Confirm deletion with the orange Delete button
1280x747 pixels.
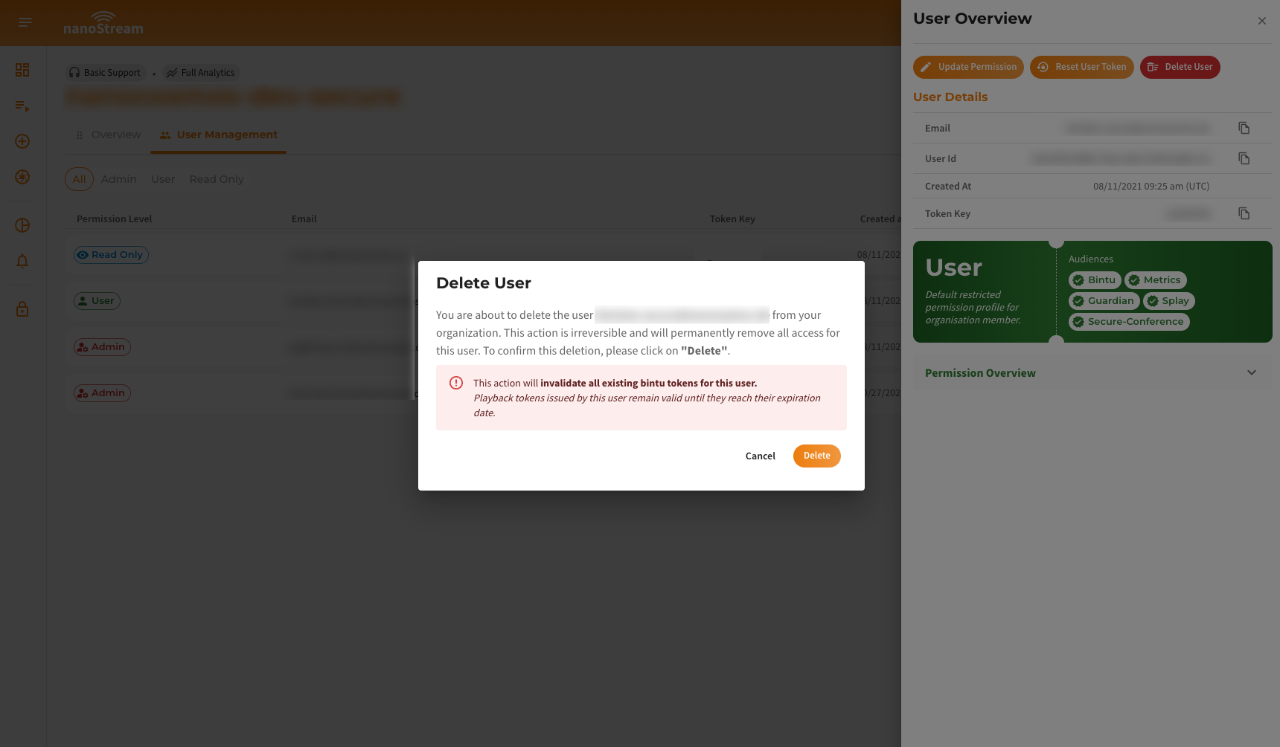click(x=817, y=455)
